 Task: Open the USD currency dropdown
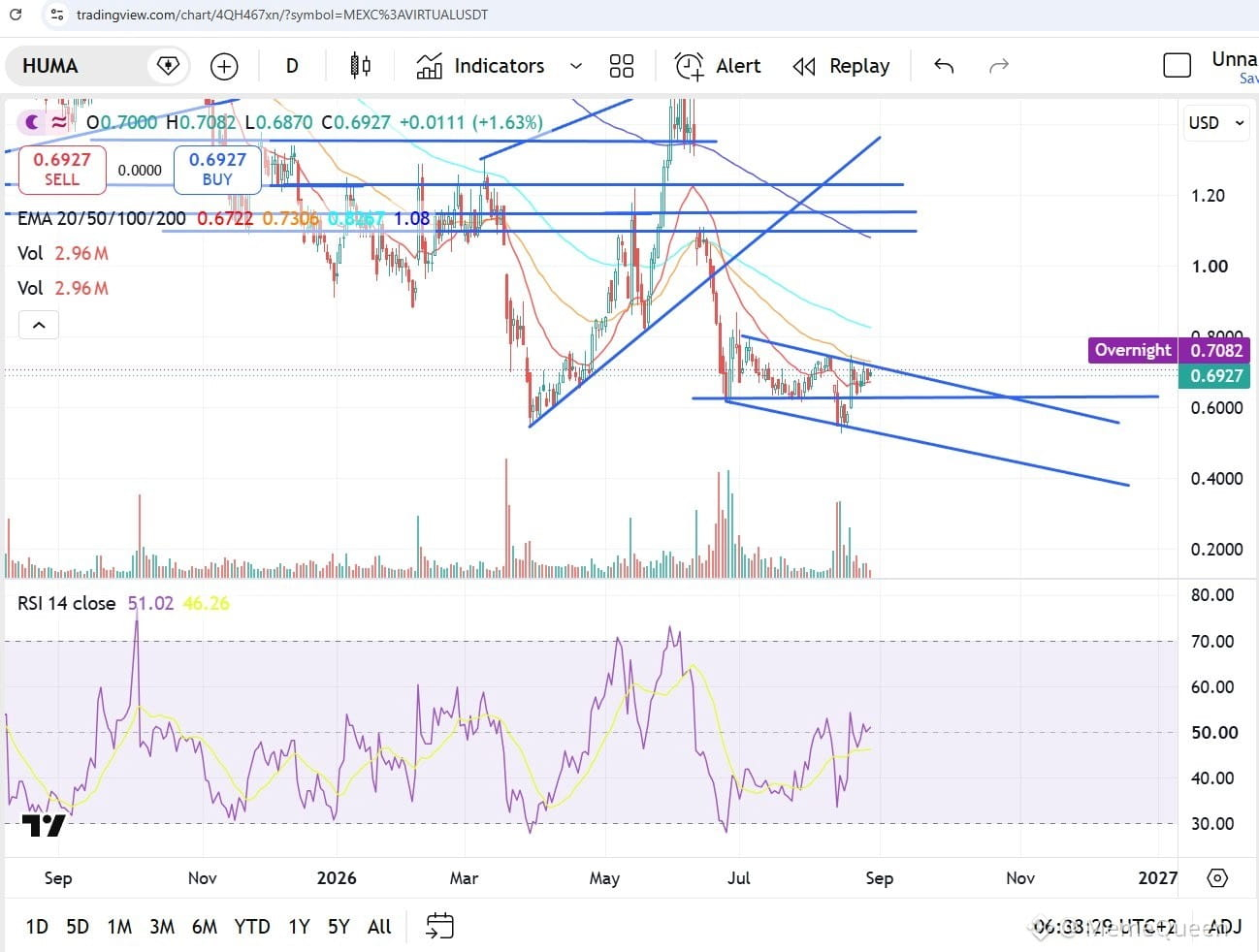click(1216, 123)
